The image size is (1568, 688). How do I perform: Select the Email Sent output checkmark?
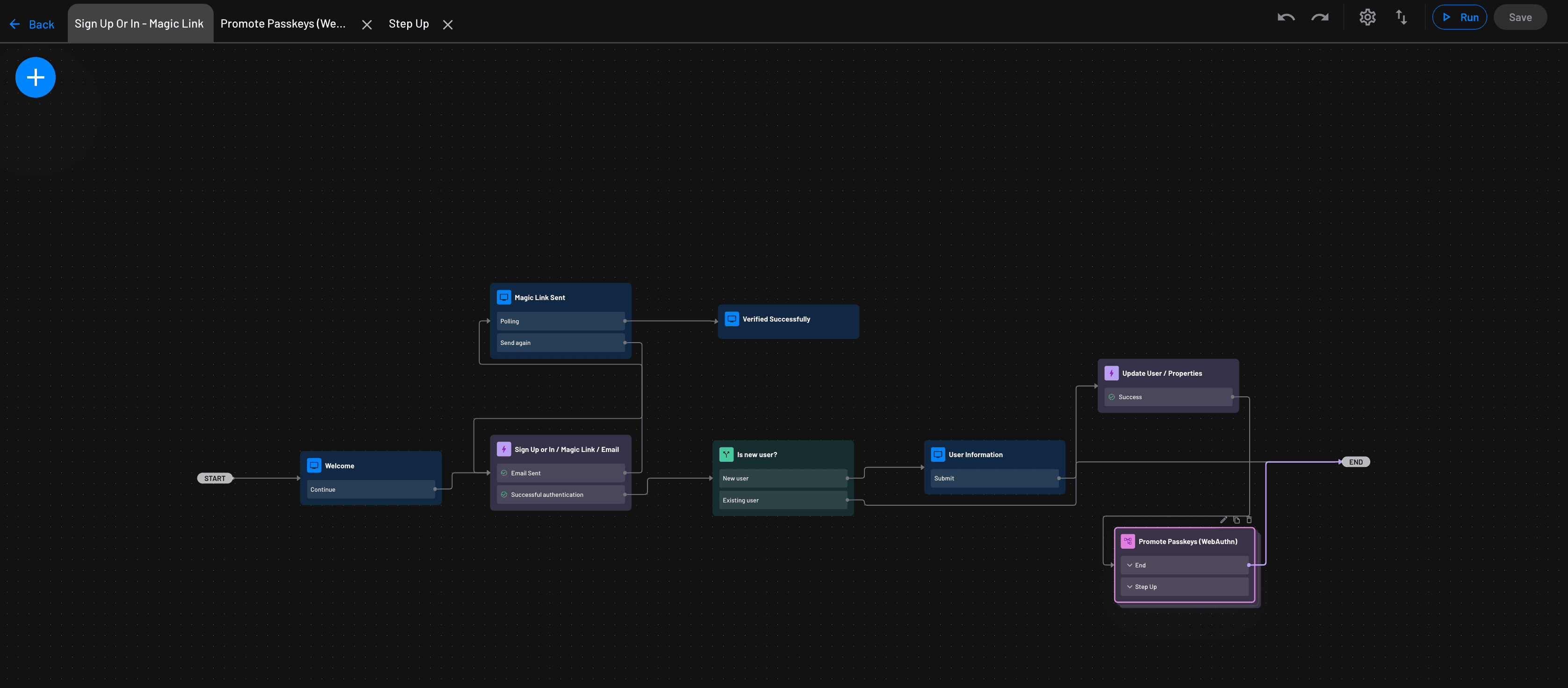(x=504, y=473)
